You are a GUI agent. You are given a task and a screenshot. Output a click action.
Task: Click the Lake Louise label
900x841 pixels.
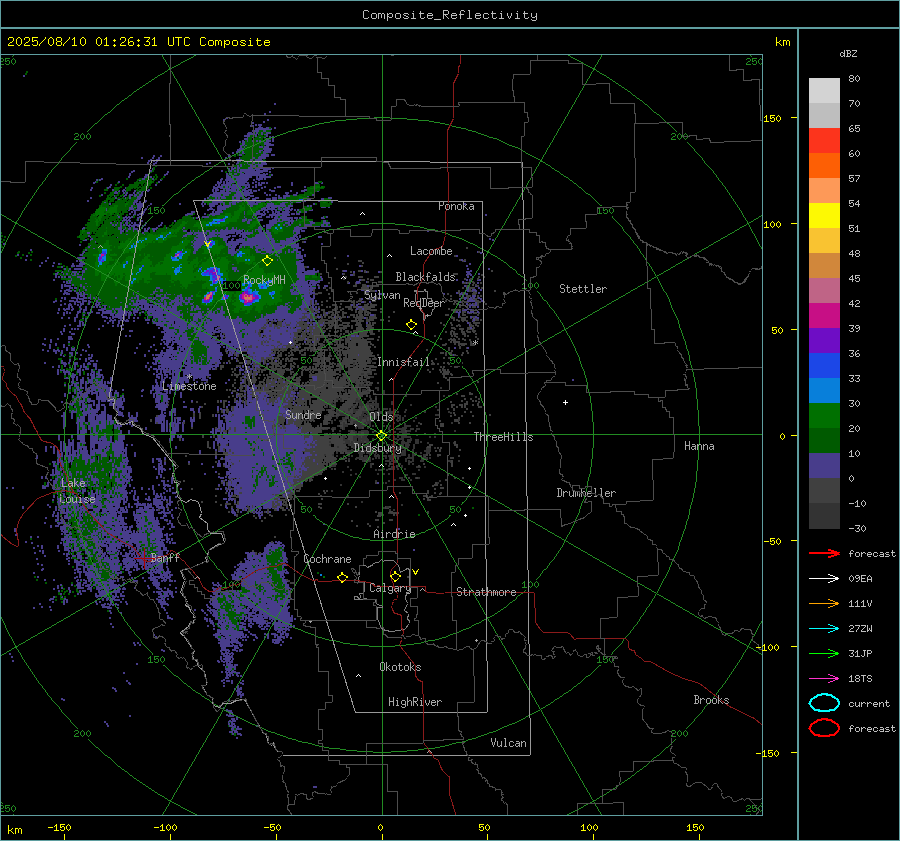77,491
